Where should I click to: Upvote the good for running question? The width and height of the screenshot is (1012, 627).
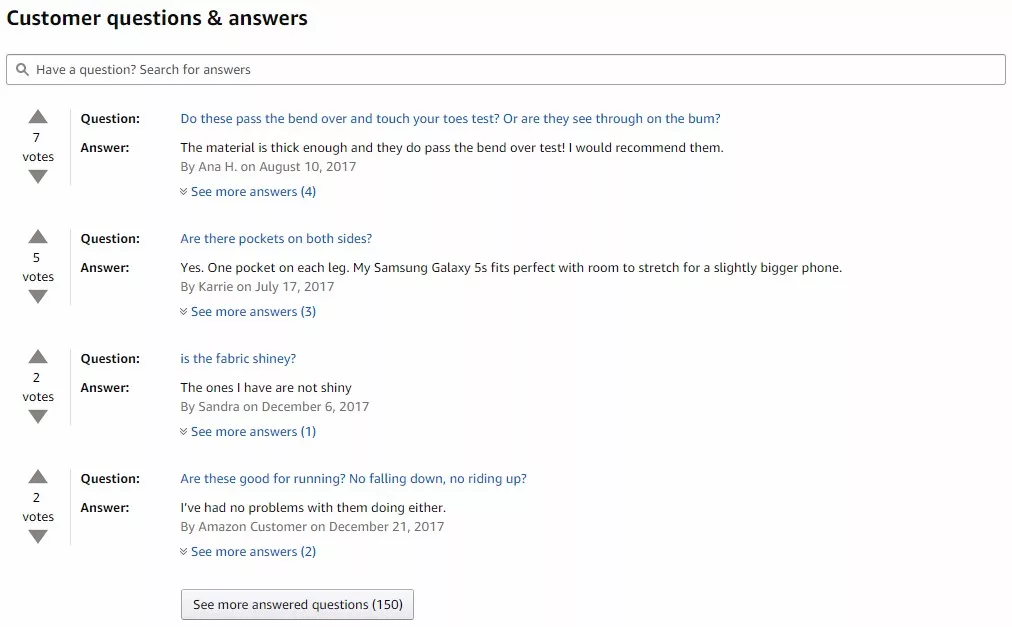pos(38,477)
